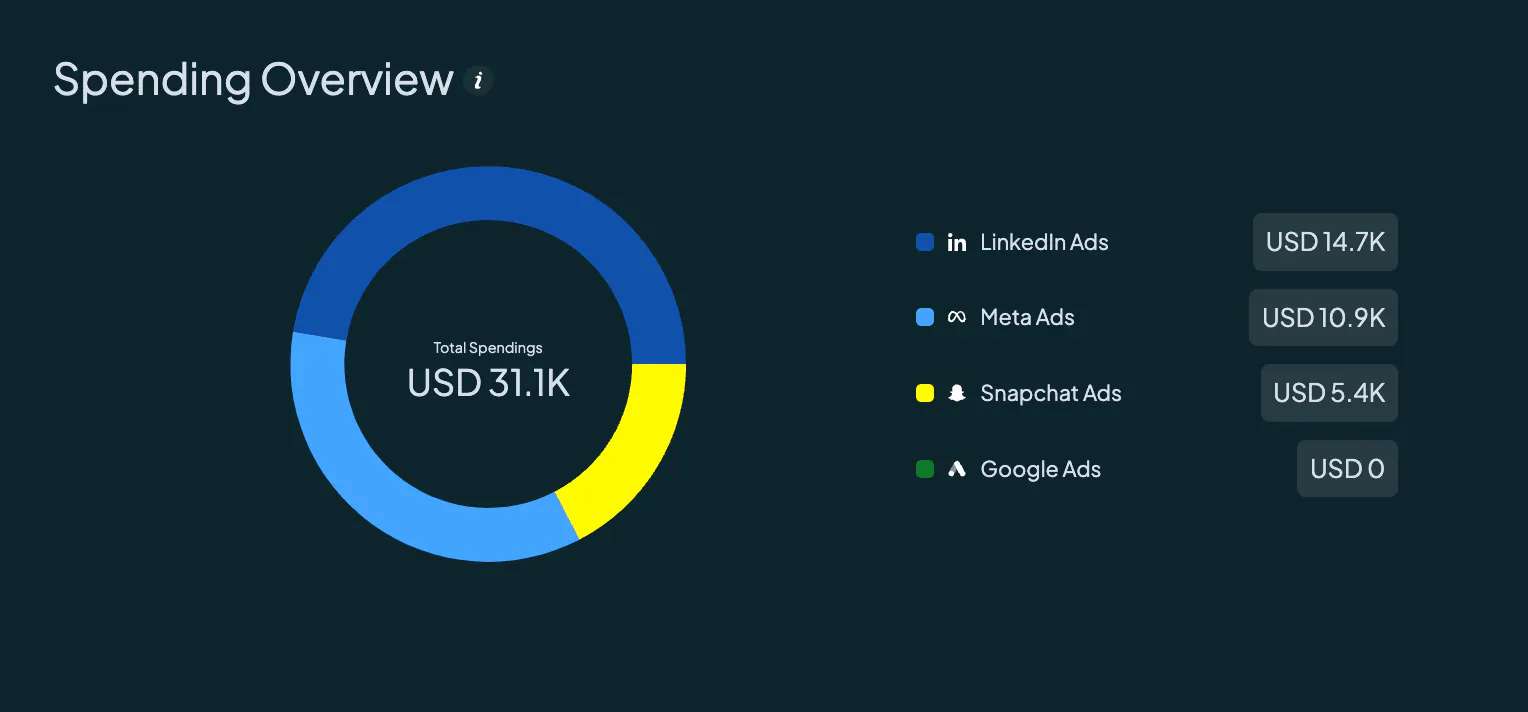
Task: Click the Snapchat ghost icon
Action: (x=957, y=393)
